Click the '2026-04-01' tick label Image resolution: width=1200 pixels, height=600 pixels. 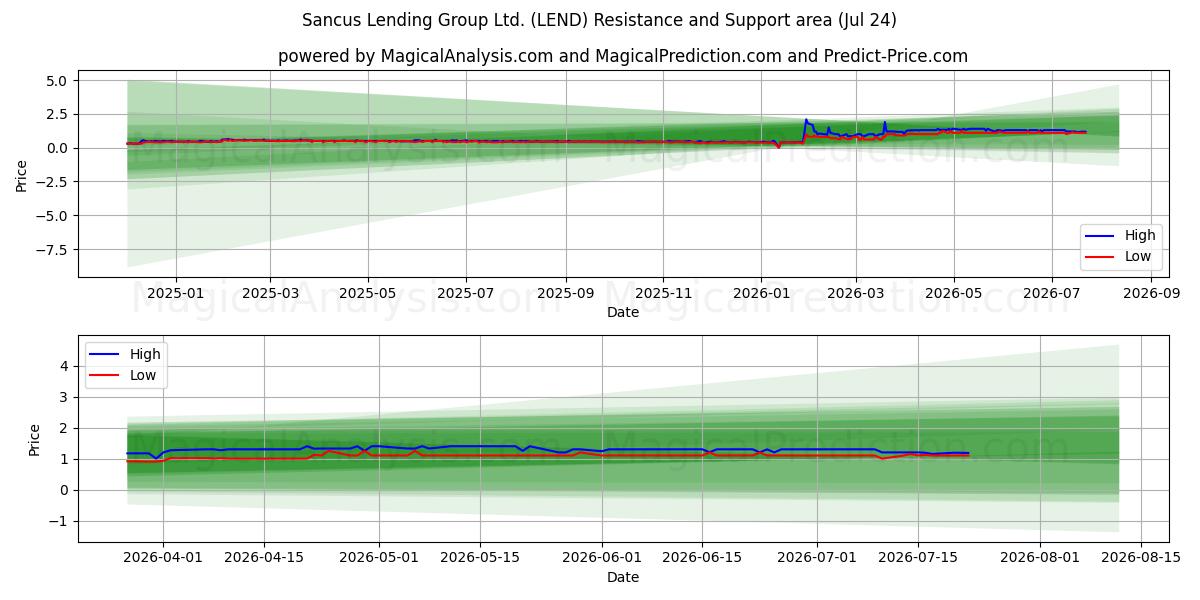[x=164, y=558]
